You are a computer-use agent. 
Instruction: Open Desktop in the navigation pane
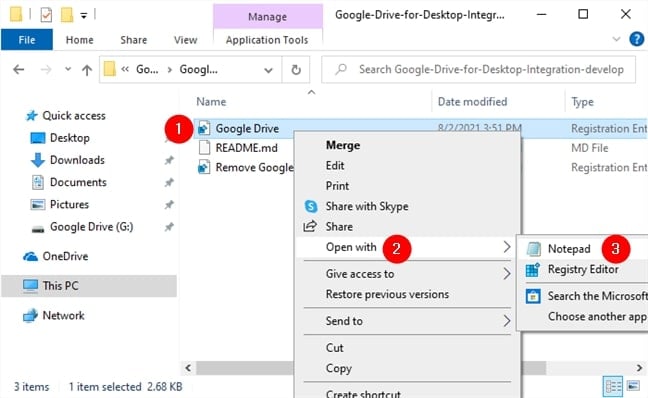pos(69,138)
